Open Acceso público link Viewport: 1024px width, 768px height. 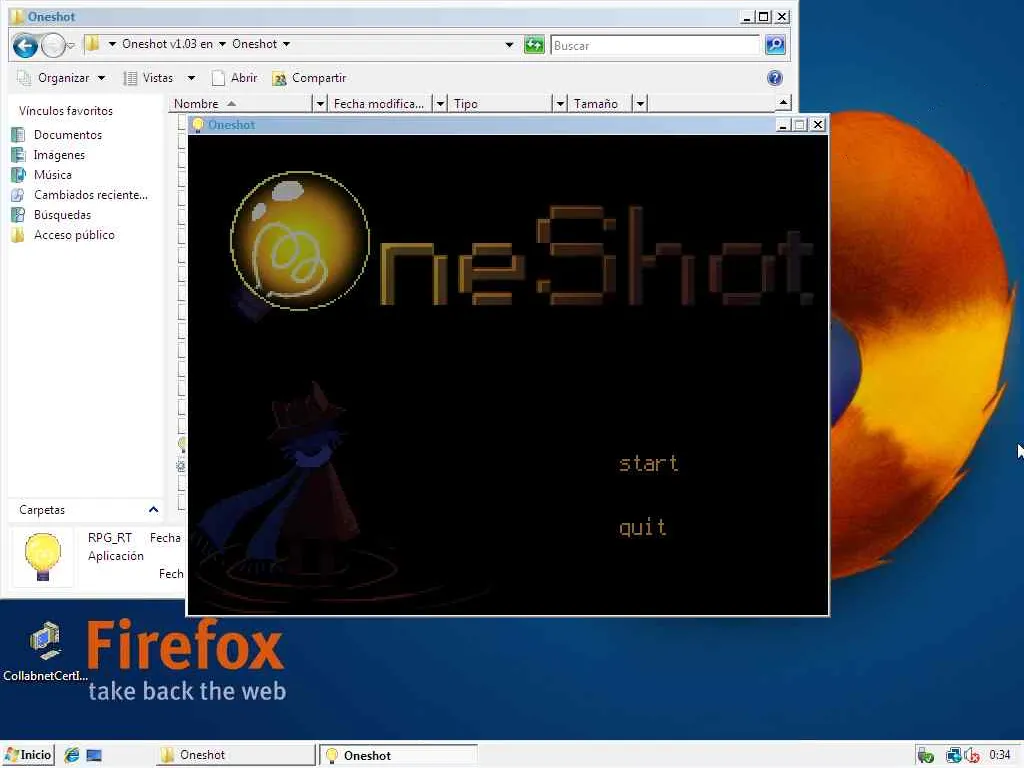(74, 234)
